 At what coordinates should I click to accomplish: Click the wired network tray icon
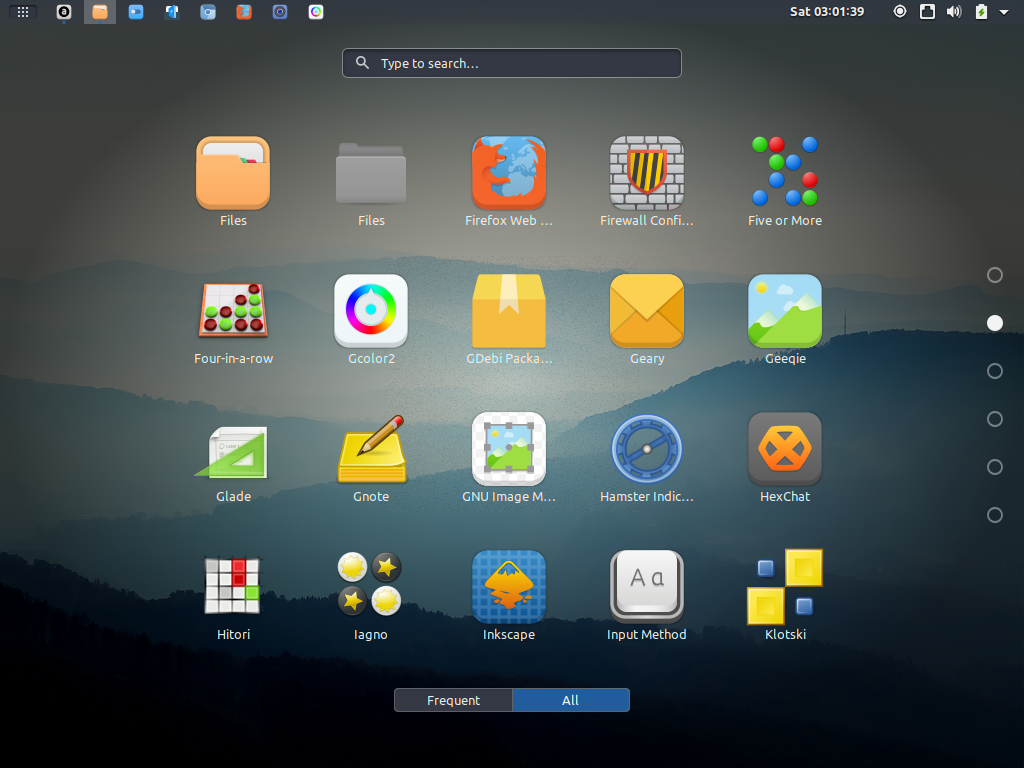[927, 11]
